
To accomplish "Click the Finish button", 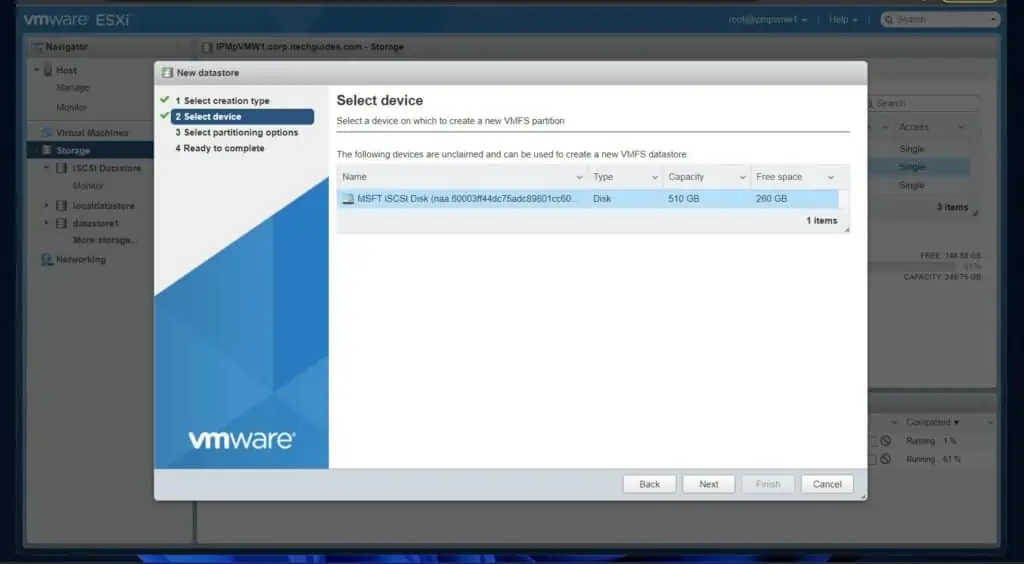I will pos(768,484).
